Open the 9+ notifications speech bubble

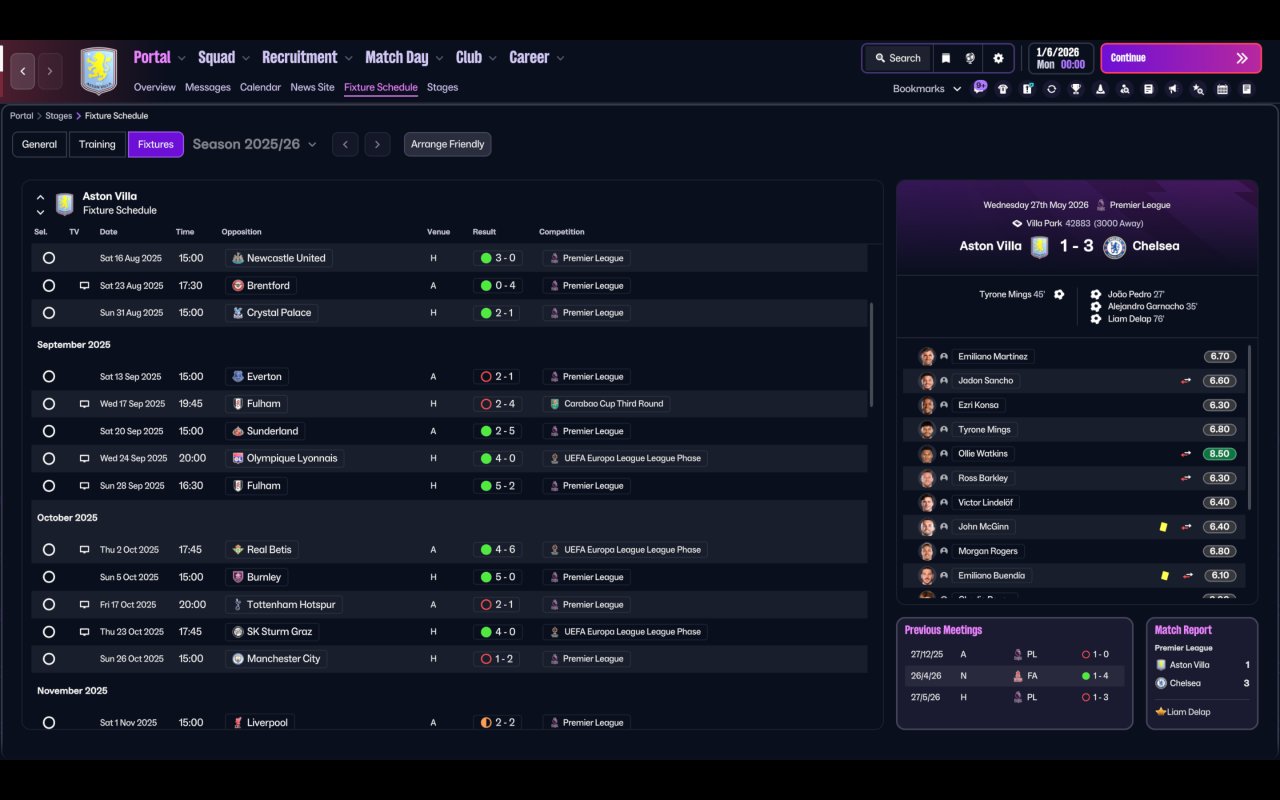click(x=980, y=87)
